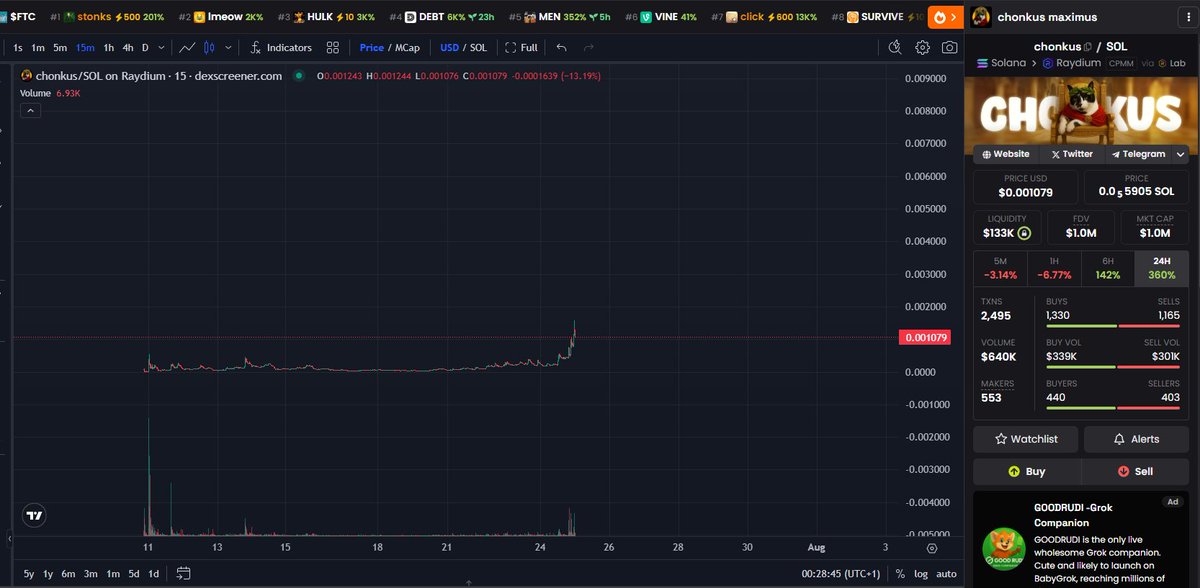This screenshot has width=1200, height=588.
Task: Switch chart to MCap display
Action: pos(406,47)
